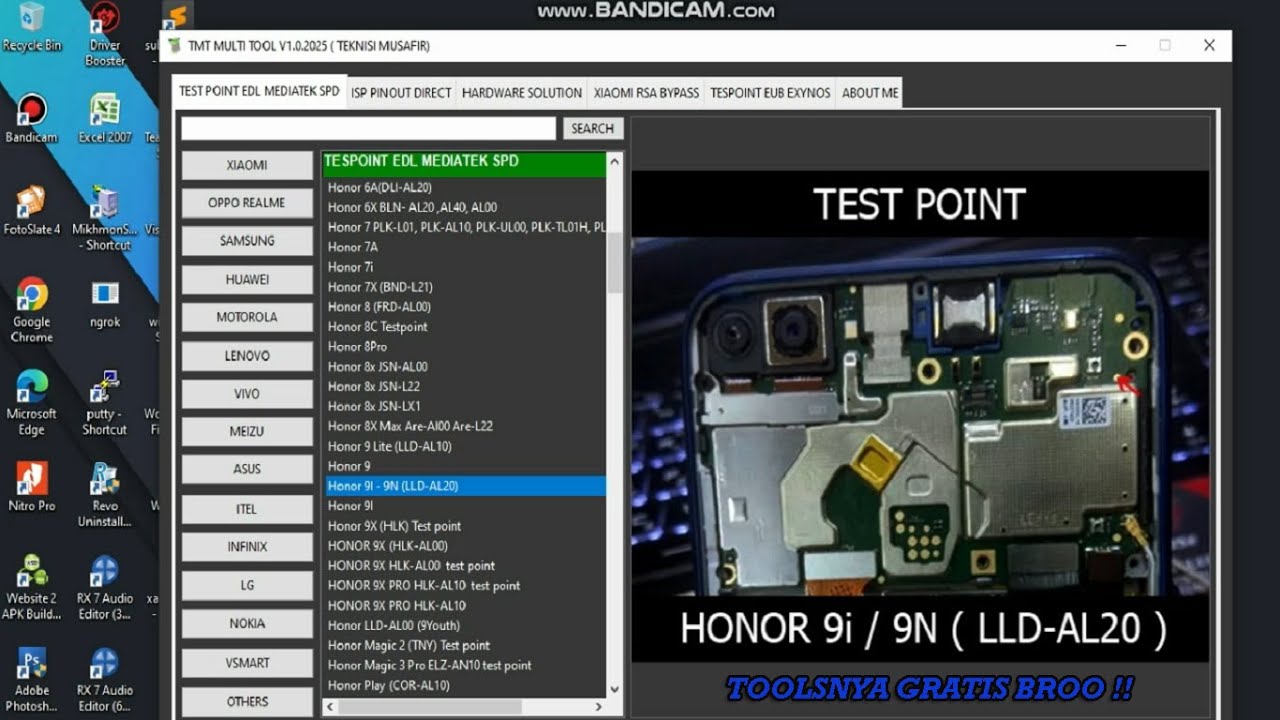Screen dimensions: 1280x720
Task: Launch Nitro Pro from the desktop
Action: pyautogui.click(x=31, y=487)
